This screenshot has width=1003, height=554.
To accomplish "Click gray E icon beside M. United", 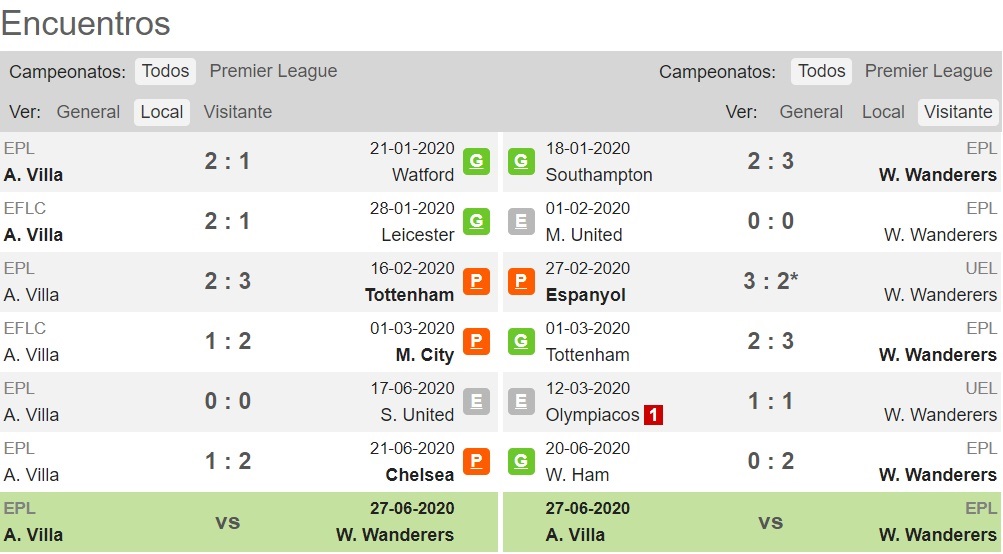I will [x=521, y=221].
